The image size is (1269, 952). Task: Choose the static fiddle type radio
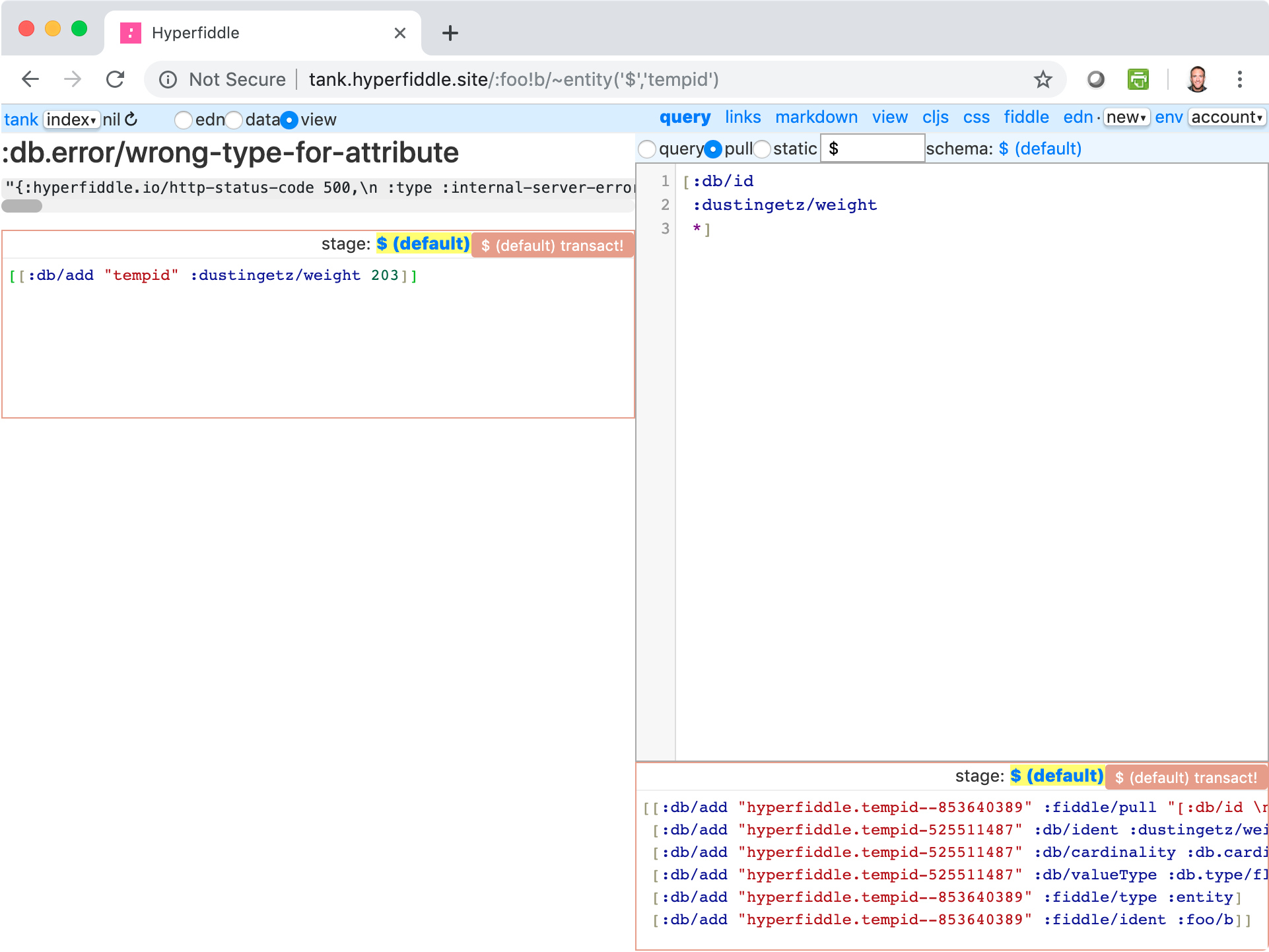(762, 149)
